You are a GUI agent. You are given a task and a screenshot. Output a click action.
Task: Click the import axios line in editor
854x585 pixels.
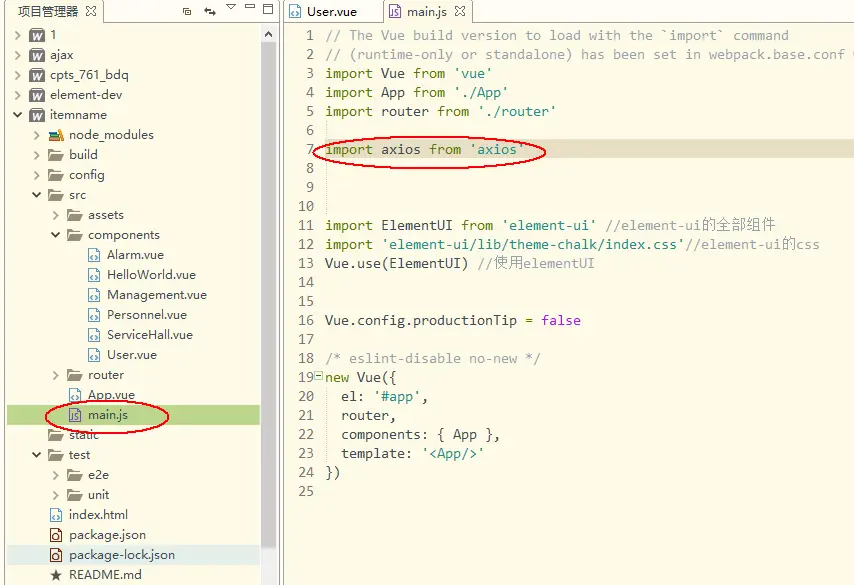tap(425, 149)
